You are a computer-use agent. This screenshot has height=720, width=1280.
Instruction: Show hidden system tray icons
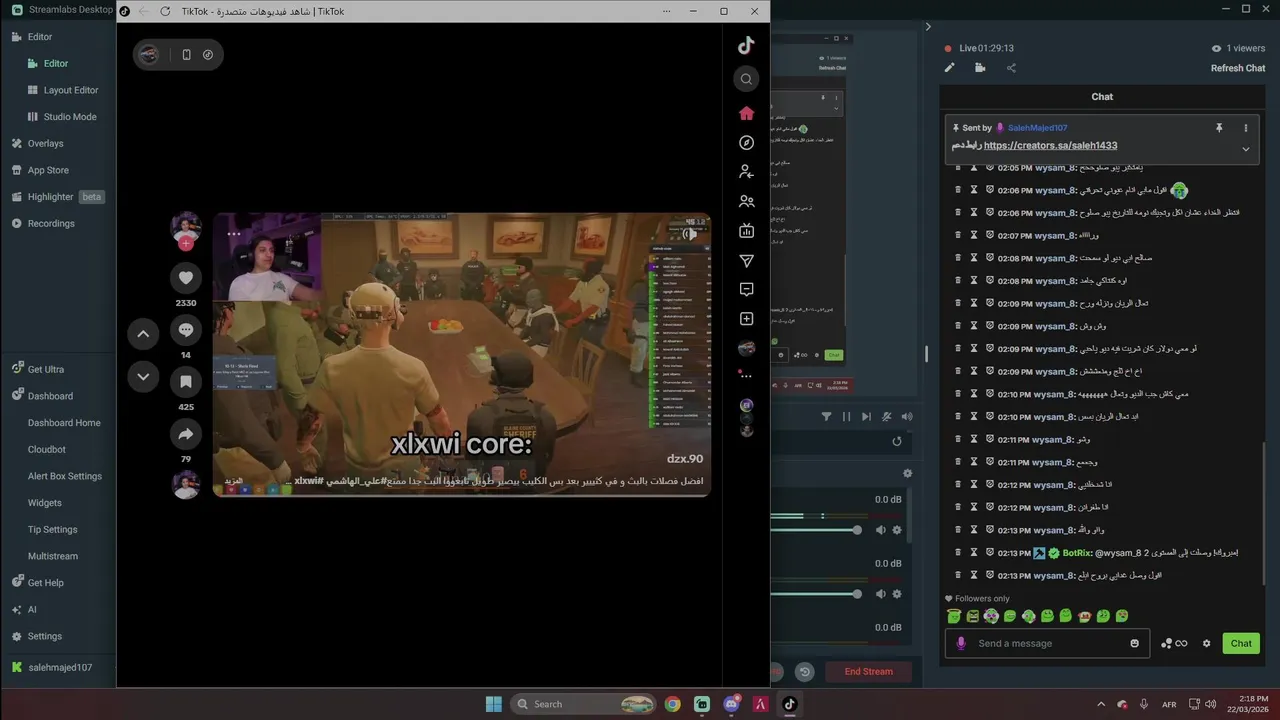(1101, 704)
